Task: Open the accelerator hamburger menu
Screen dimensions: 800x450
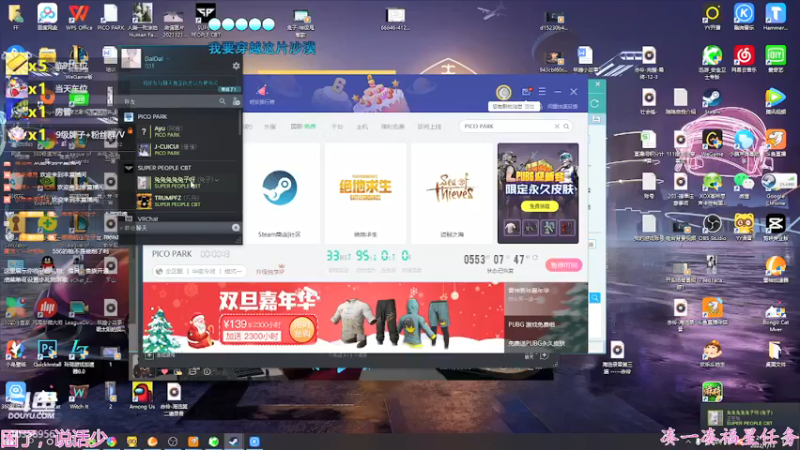Action: [x=542, y=91]
